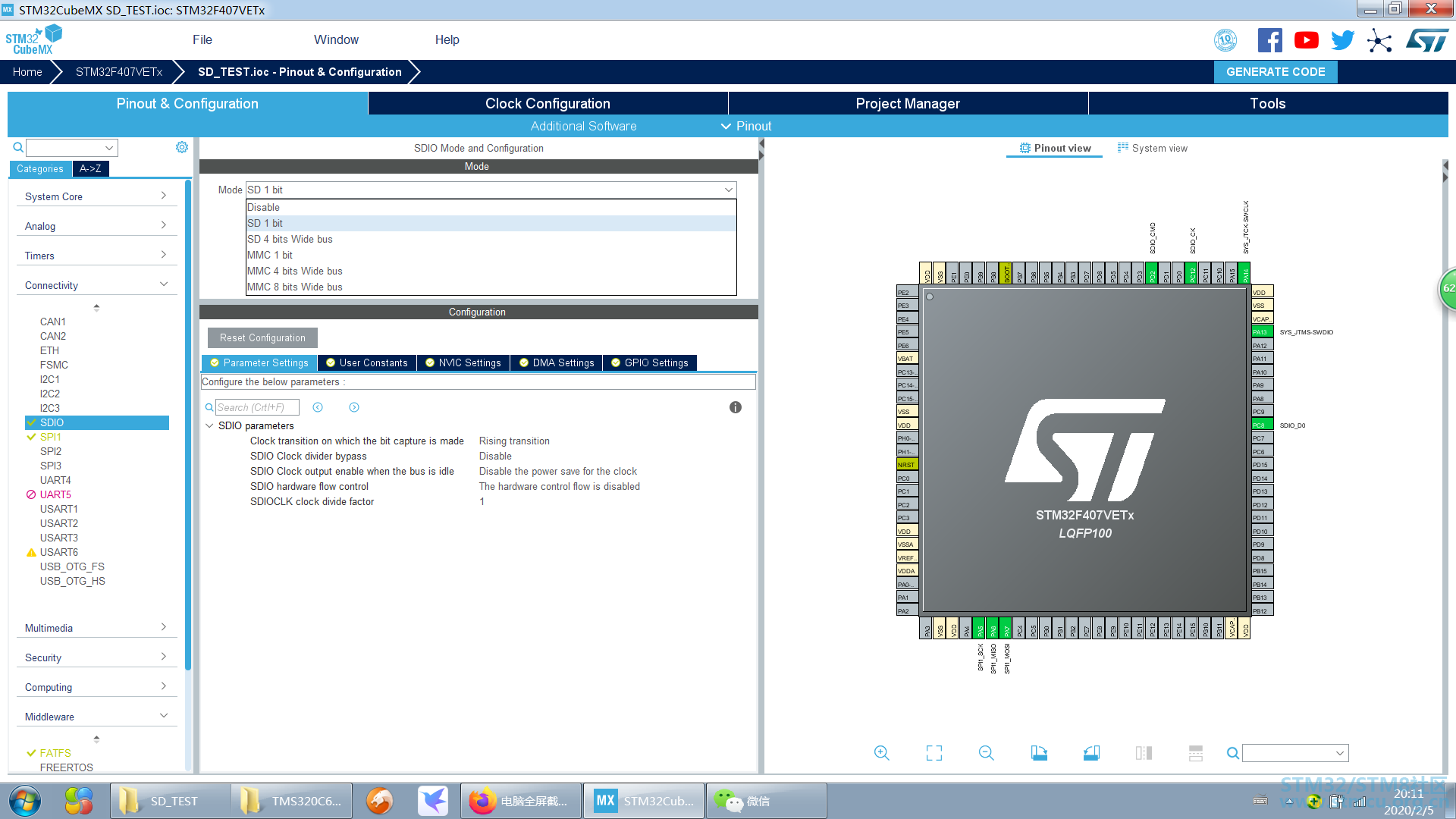Open the Window menu
This screenshot has height=819, width=1456.
pyautogui.click(x=336, y=39)
